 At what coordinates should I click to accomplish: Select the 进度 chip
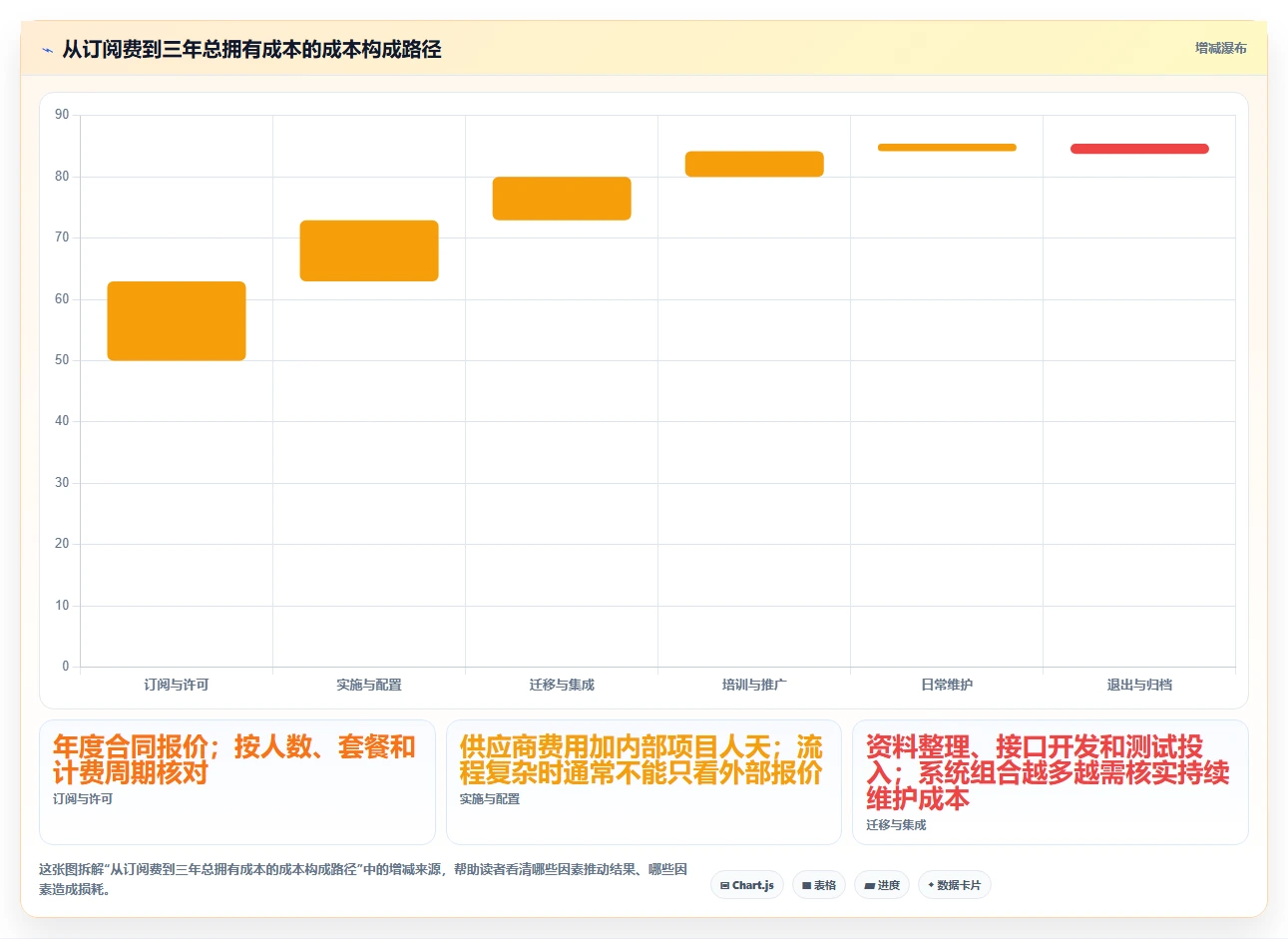click(x=882, y=885)
